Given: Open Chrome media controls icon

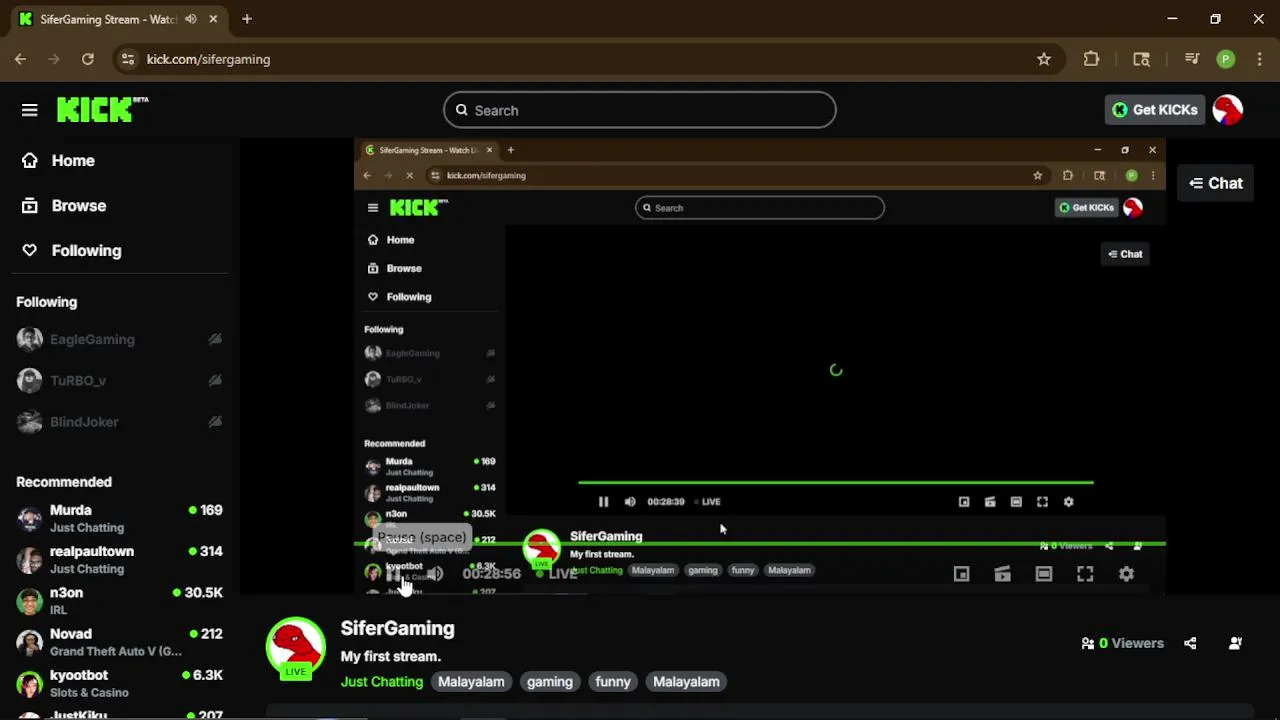Looking at the screenshot, I should 1191,59.
